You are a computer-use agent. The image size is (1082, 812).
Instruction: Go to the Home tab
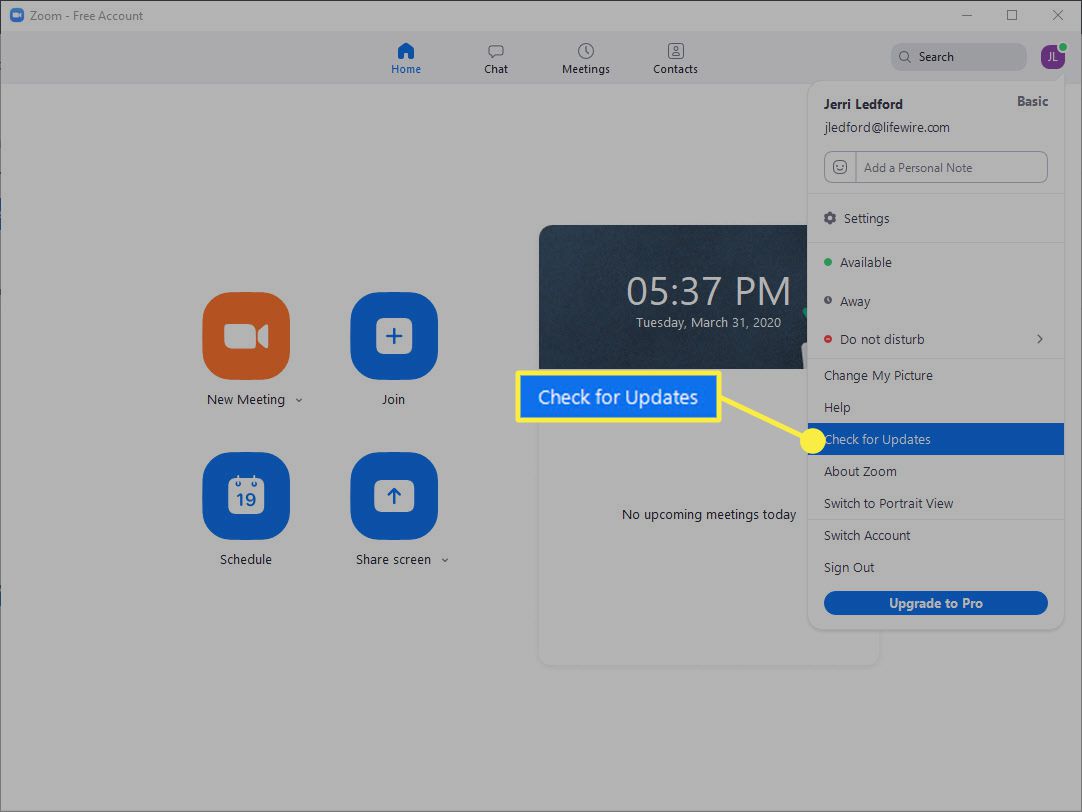(406, 59)
